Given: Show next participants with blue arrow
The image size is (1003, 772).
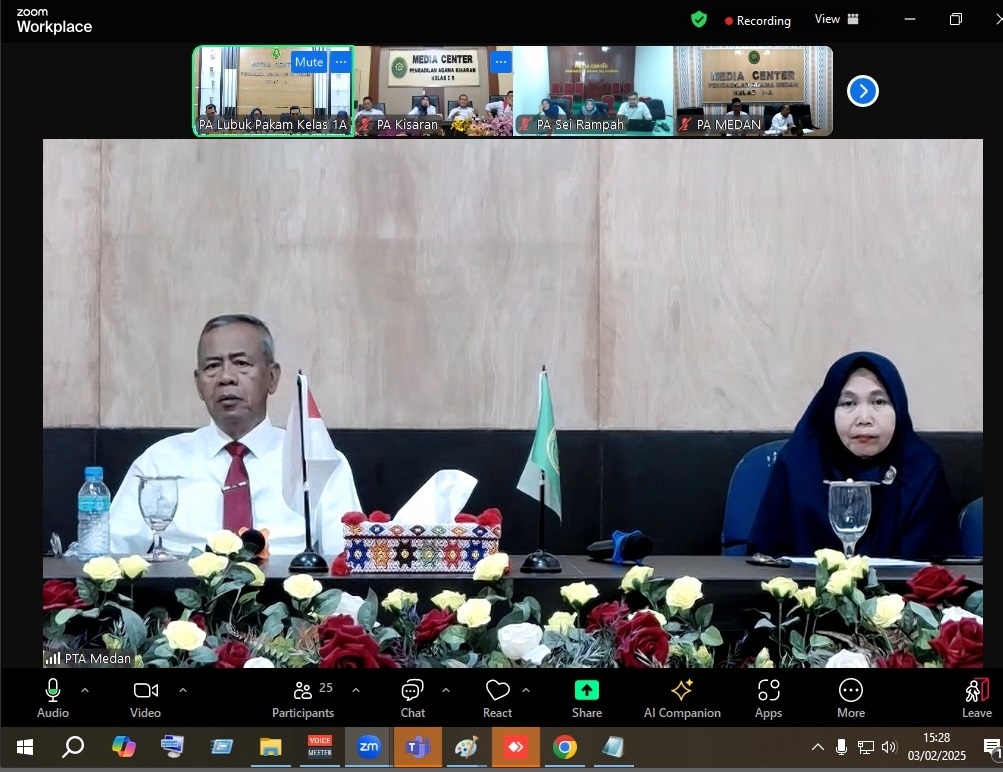Looking at the screenshot, I should coord(862,92).
